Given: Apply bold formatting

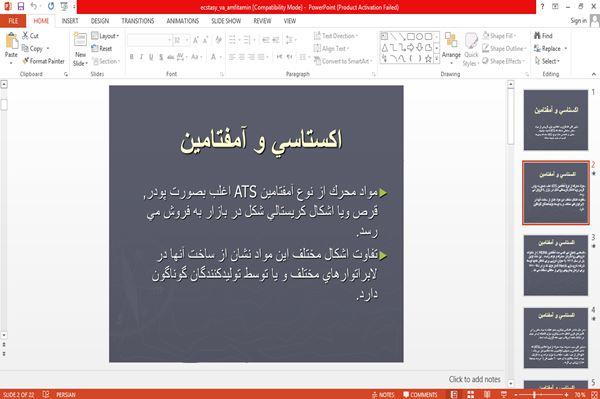Looking at the screenshot, I should pos(132,57).
